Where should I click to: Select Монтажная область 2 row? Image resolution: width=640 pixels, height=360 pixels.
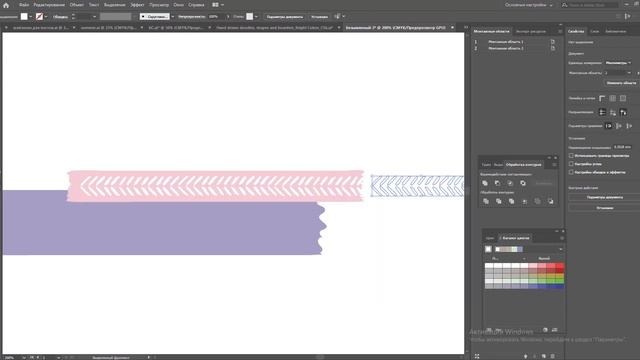(x=513, y=48)
